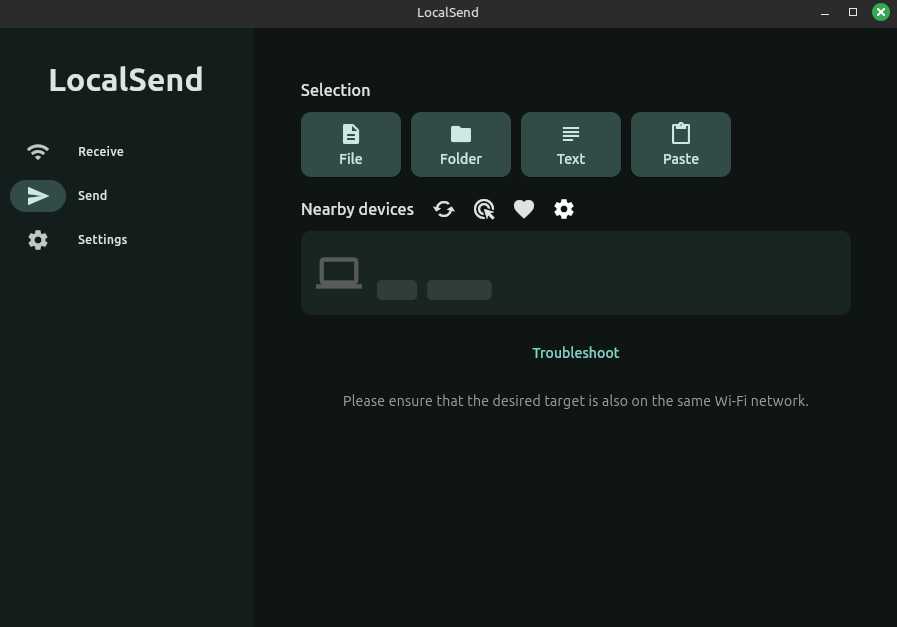The height and width of the screenshot is (627, 897).
Task: Open Settings from the sidebar
Action: point(38,240)
